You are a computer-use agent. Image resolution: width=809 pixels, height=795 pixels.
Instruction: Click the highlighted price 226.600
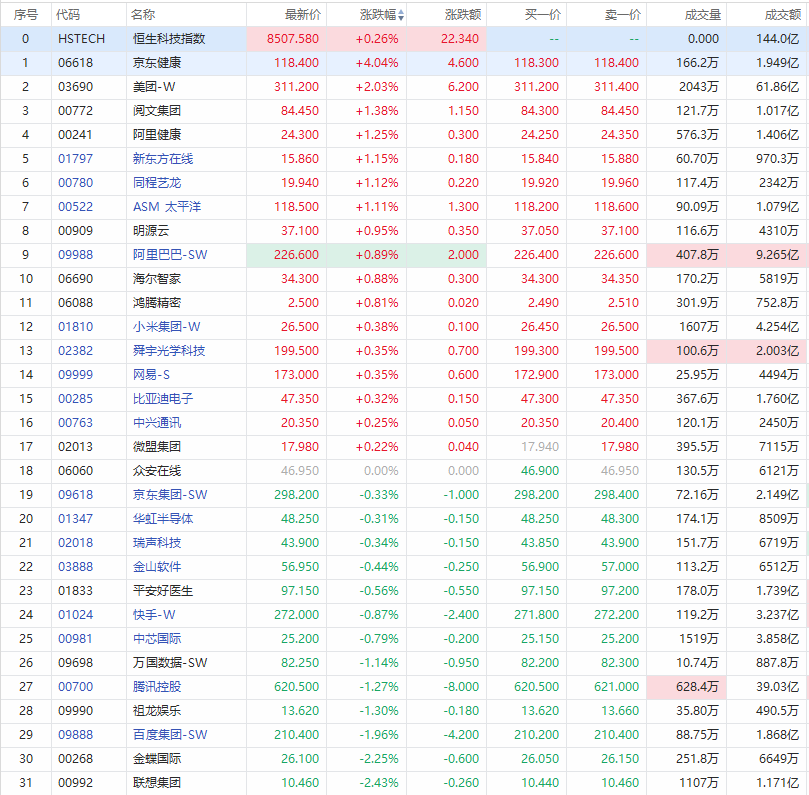pos(296,255)
